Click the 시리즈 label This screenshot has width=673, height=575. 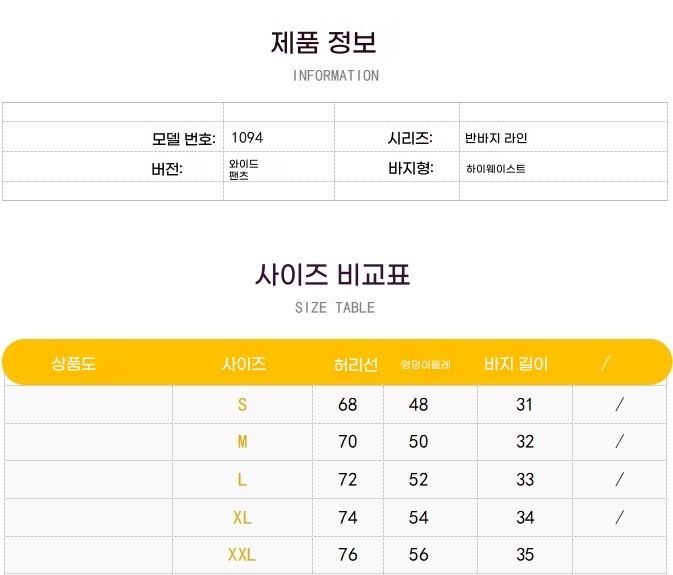click(x=410, y=138)
